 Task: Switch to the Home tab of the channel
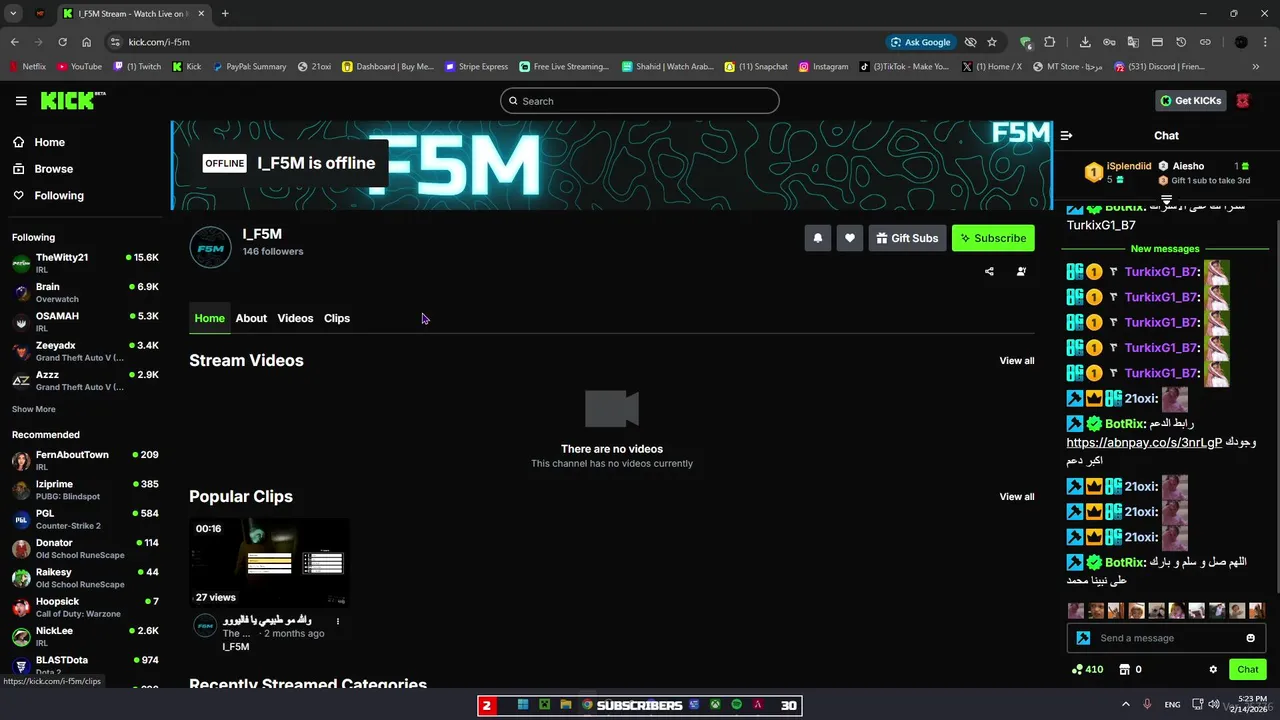pyautogui.click(x=210, y=318)
